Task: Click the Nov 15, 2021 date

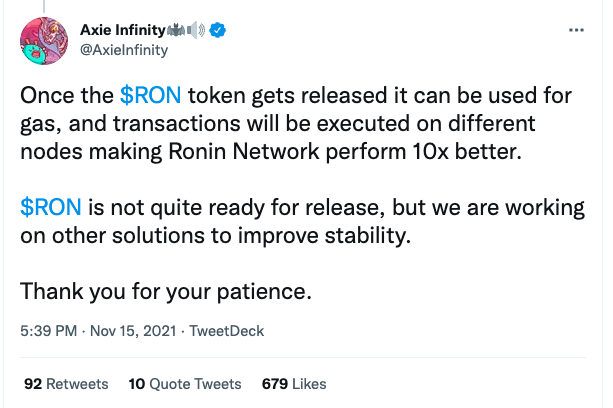Action: point(131,330)
